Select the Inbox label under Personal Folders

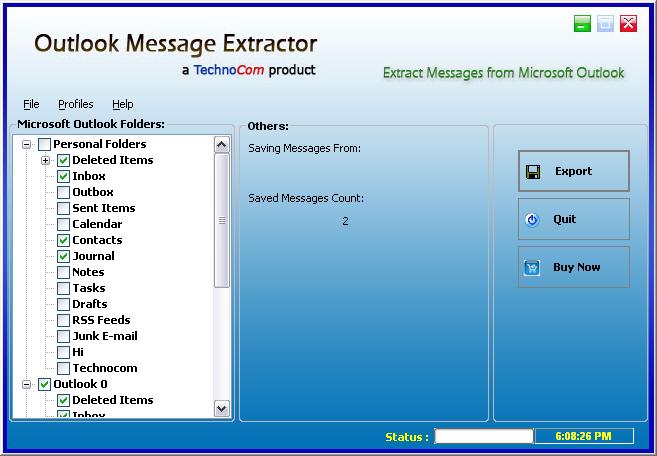tap(89, 176)
